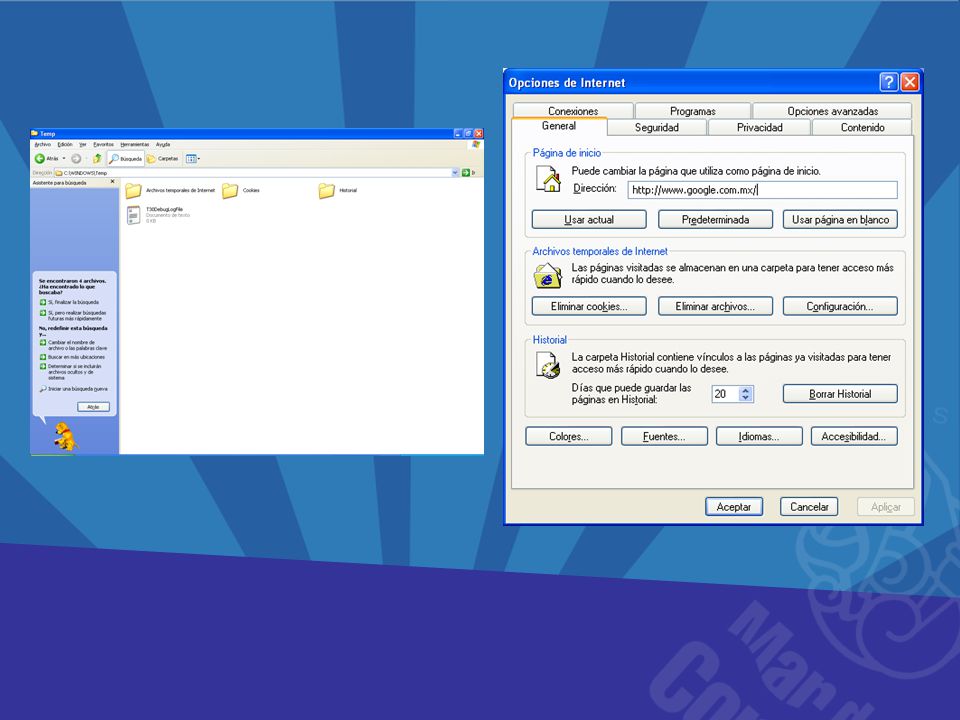Select the Archivos temporales de Internet folder
This screenshot has height=720, width=960.
point(170,190)
